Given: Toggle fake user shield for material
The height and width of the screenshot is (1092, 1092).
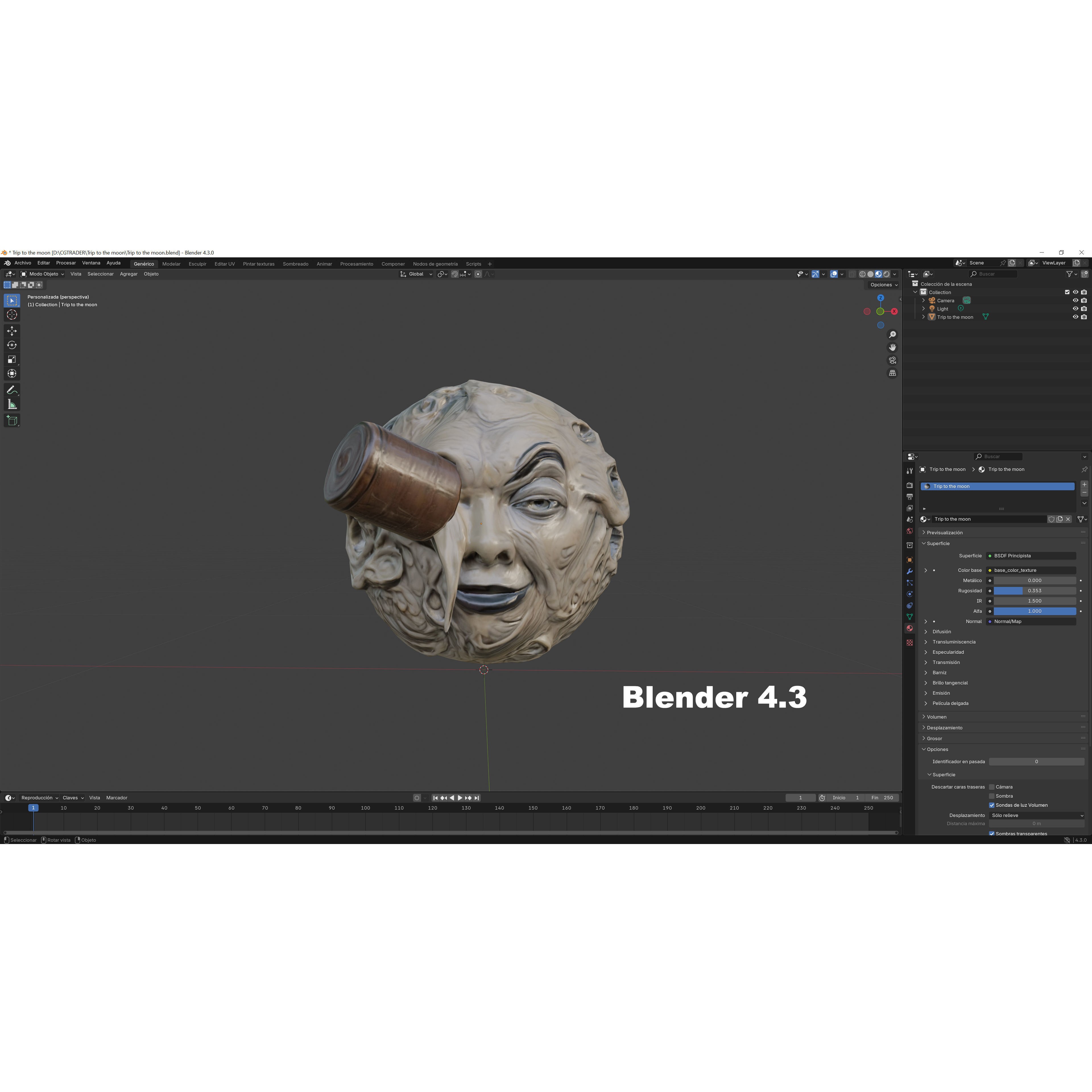Looking at the screenshot, I should [1051, 519].
